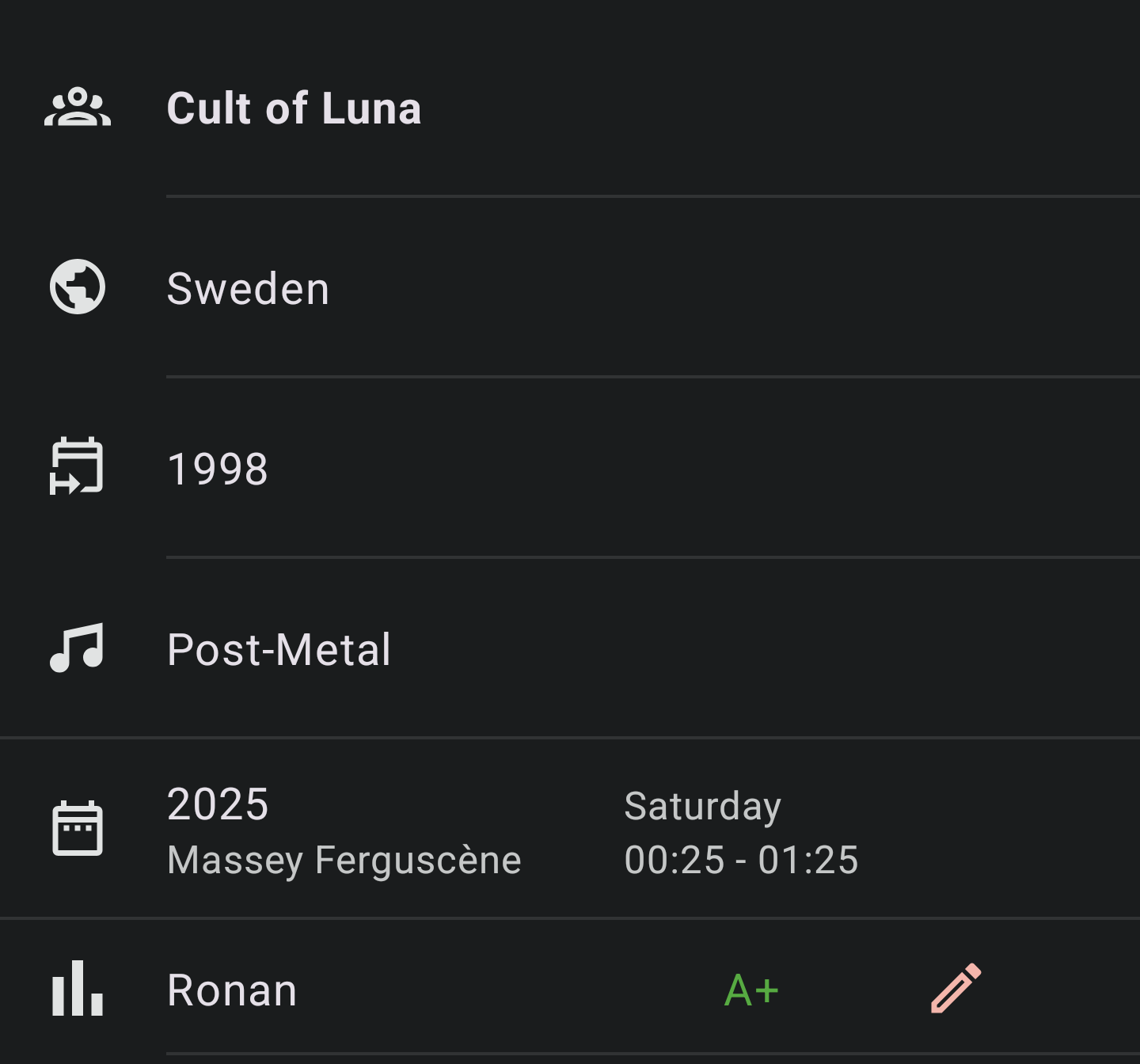Click the founding year calendar icon
This screenshot has height=1064, width=1140.
77,466
